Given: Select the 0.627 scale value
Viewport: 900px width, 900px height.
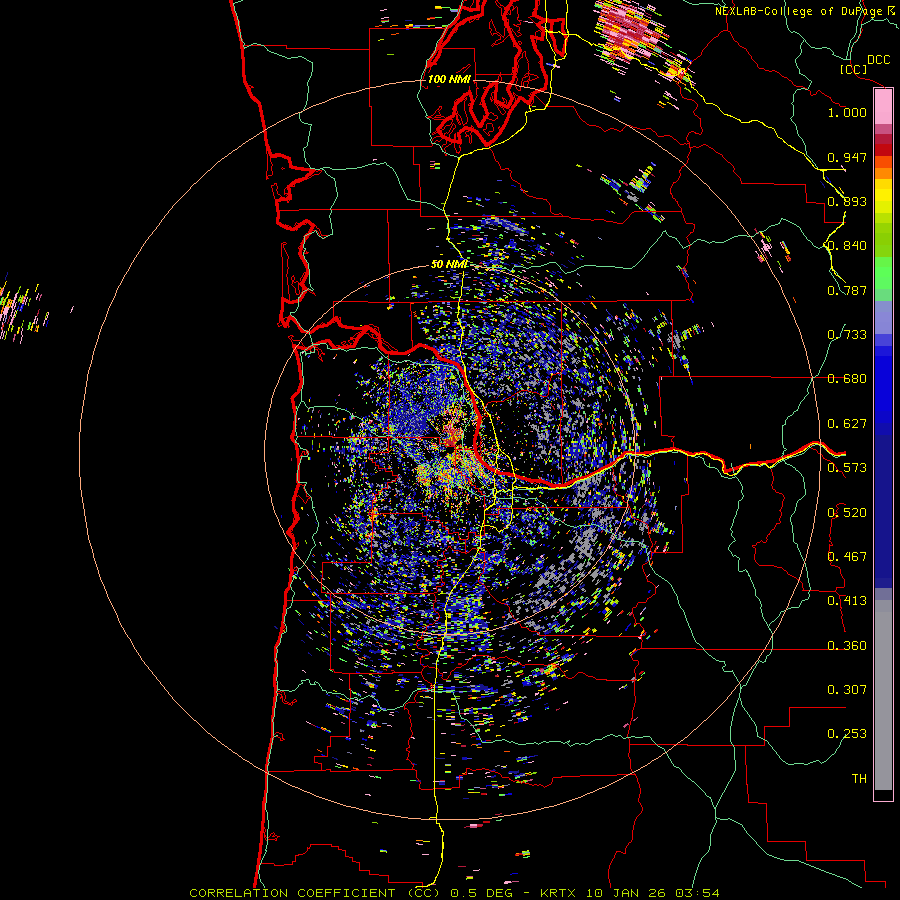Looking at the screenshot, I should point(847,424).
